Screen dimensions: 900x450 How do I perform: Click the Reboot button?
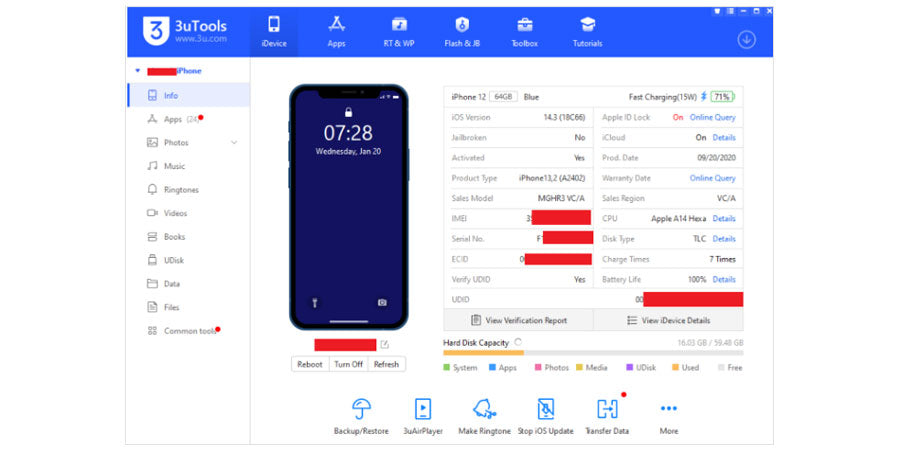pos(310,364)
